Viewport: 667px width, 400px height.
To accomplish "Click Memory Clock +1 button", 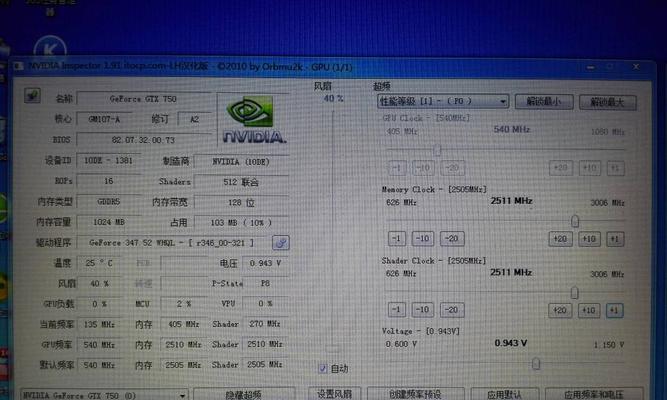I will point(615,239).
